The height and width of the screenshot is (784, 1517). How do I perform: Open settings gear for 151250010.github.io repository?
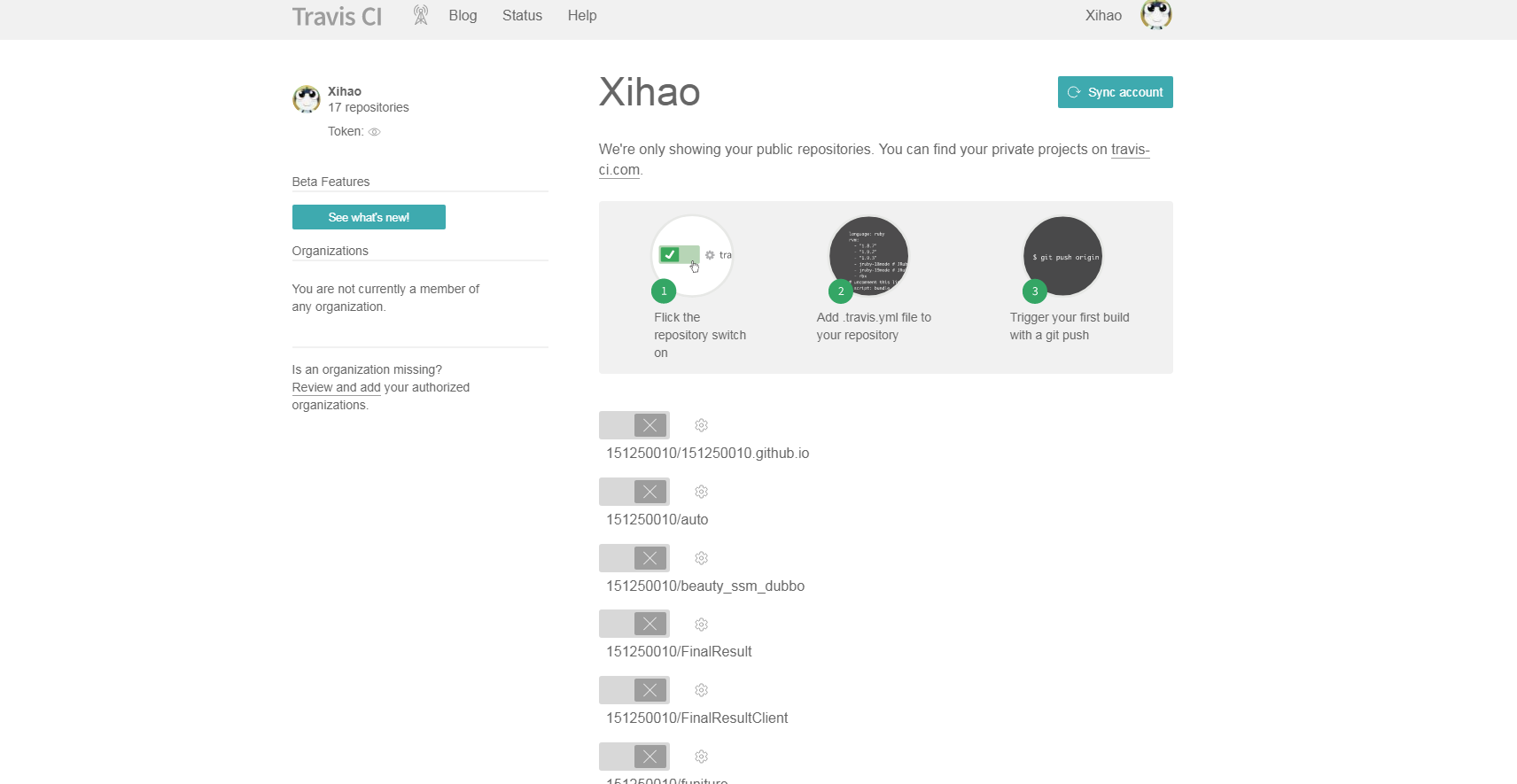tap(701, 425)
